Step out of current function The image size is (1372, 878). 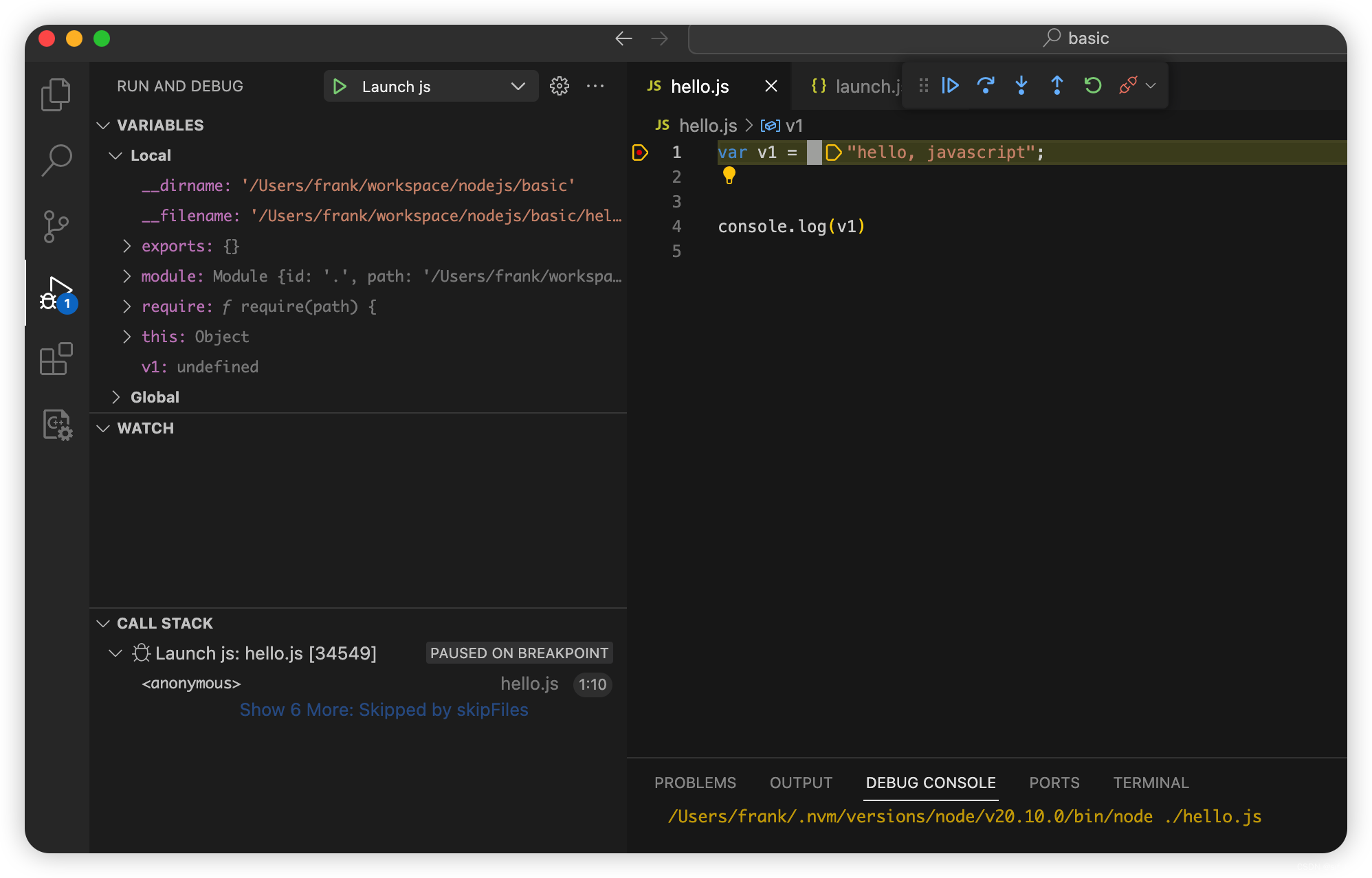(1057, 85)
